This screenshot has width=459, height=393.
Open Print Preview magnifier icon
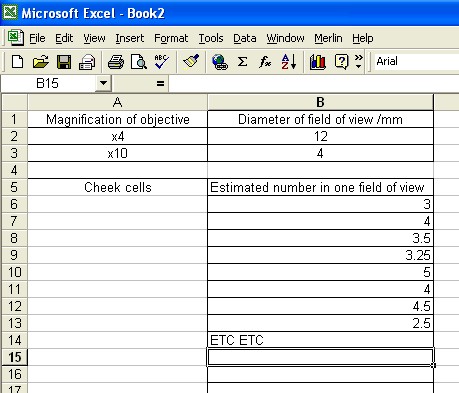coord(139,62)
